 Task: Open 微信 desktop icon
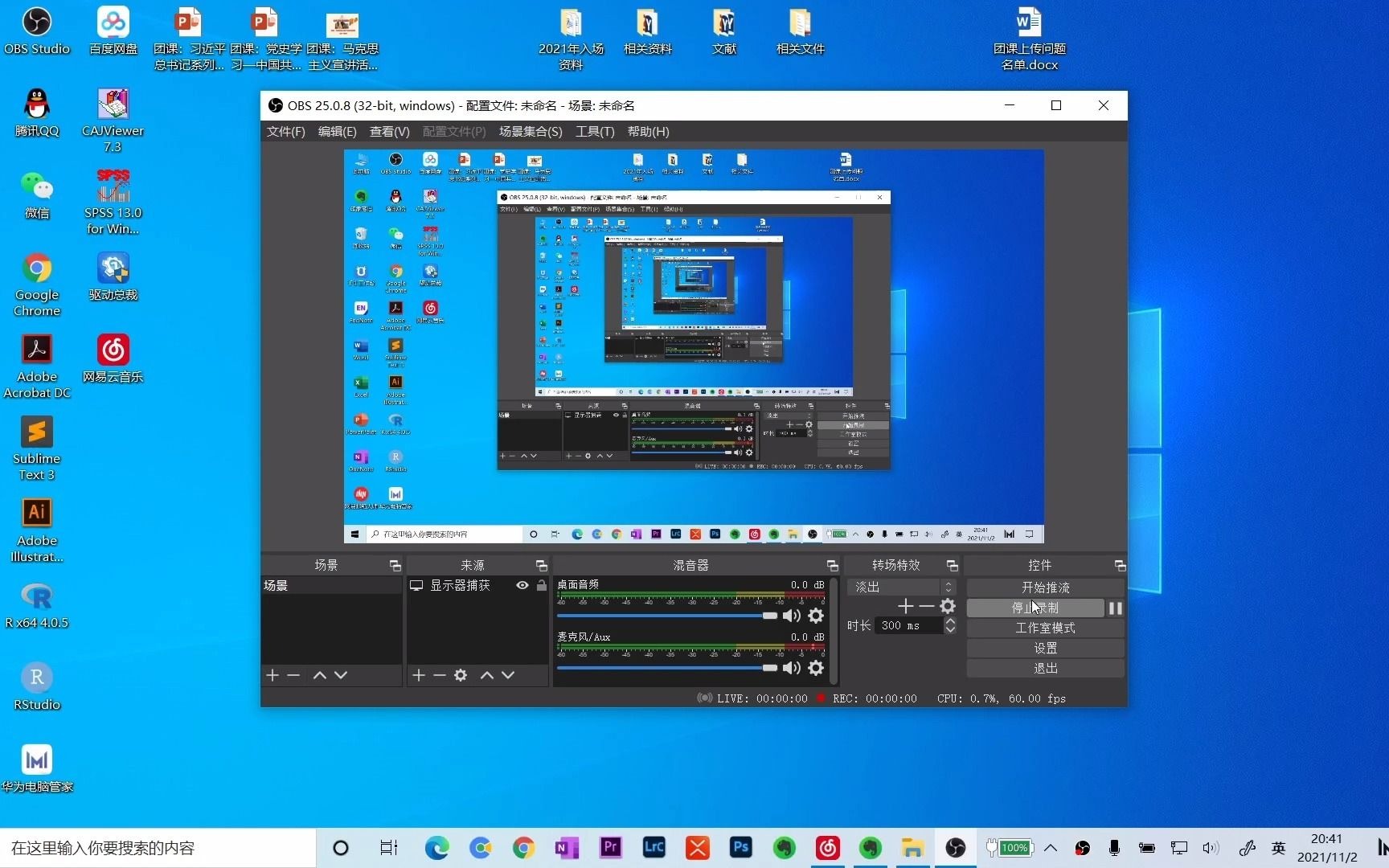click(x=37, y=194)
